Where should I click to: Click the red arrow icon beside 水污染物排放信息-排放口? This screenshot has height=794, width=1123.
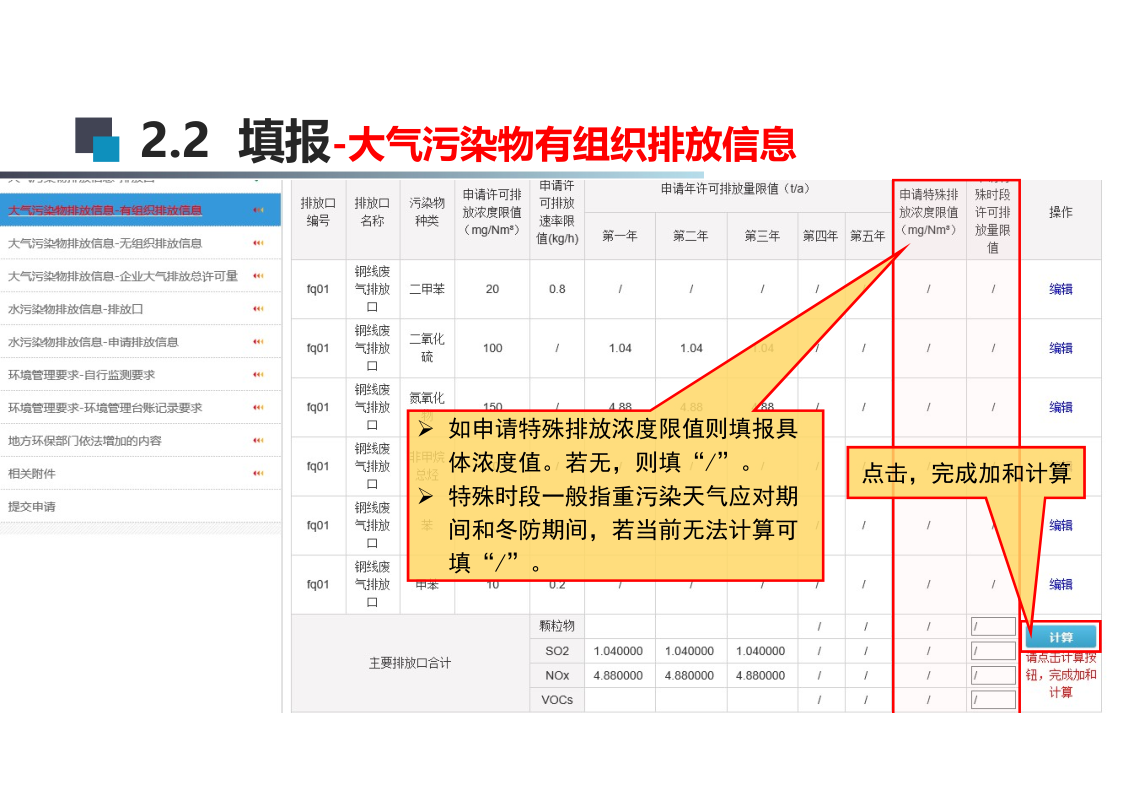coord(258,309)
